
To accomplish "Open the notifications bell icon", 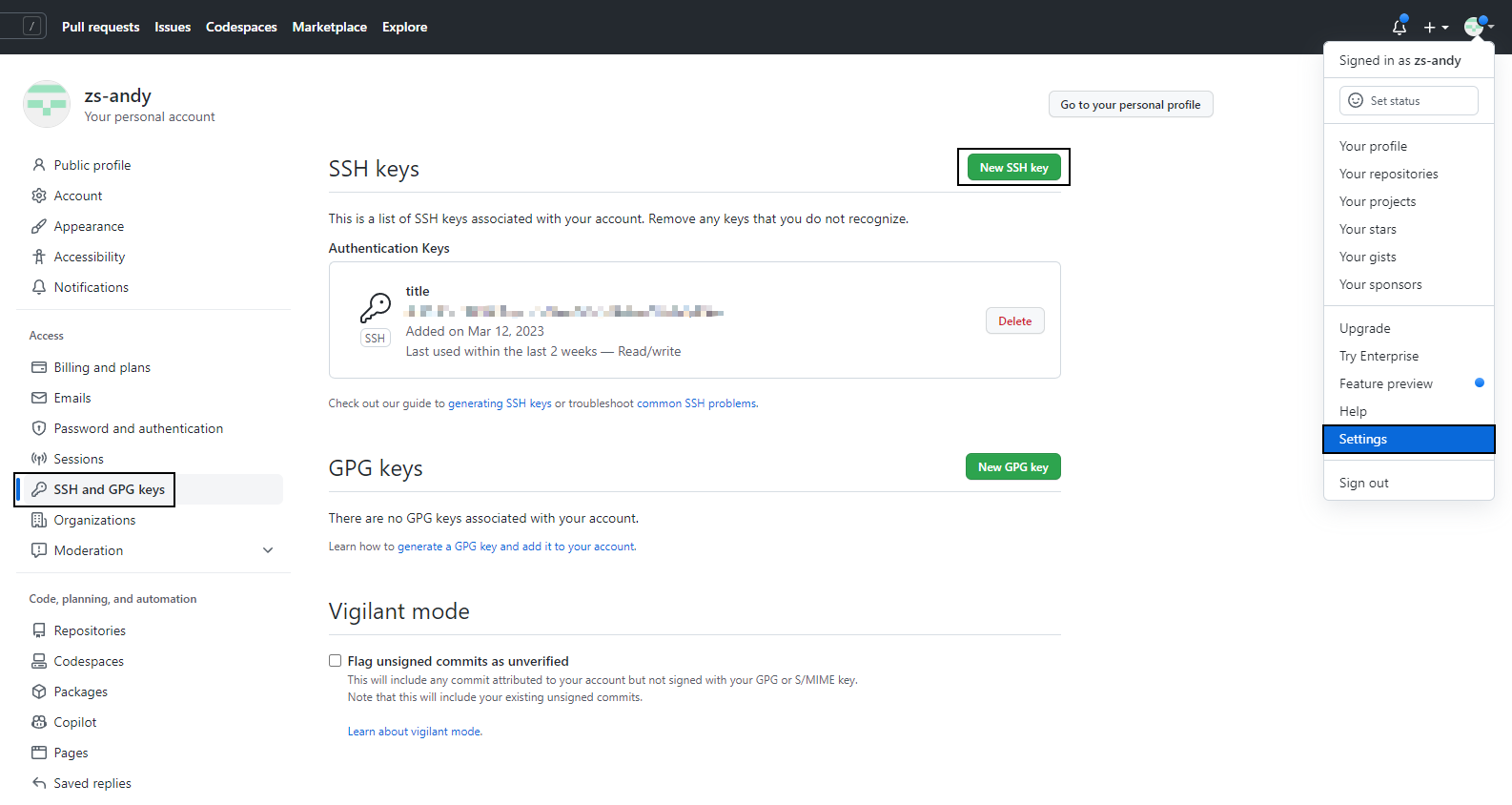I will coord(1399,27).
